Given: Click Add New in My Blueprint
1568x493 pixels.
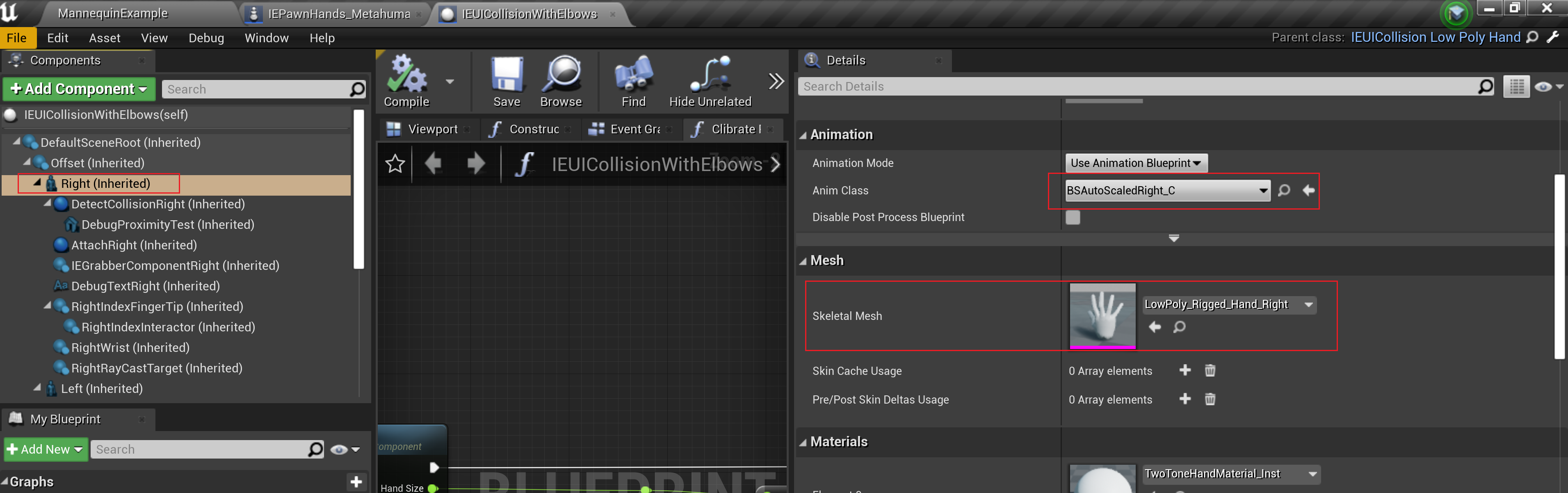Looking at the screenshot, I should pyautogui.click(x=46, y=449).
